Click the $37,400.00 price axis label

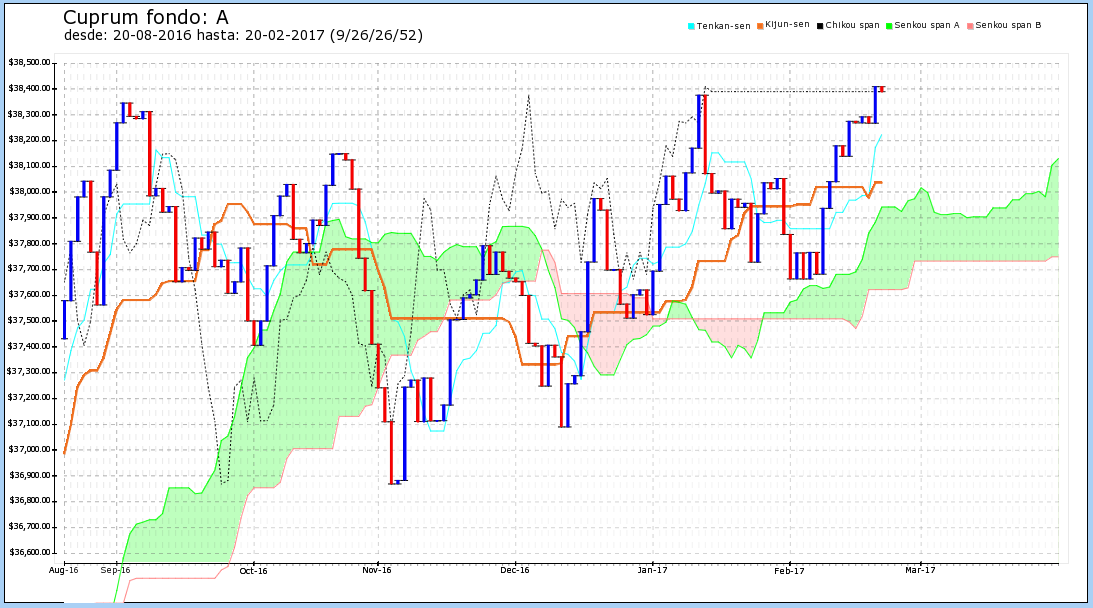point(29,346)
